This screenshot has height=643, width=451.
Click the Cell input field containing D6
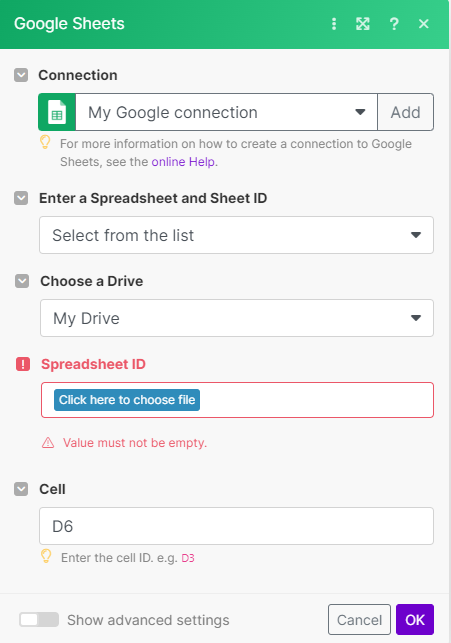pyautogui.click(x=236, y=526)
